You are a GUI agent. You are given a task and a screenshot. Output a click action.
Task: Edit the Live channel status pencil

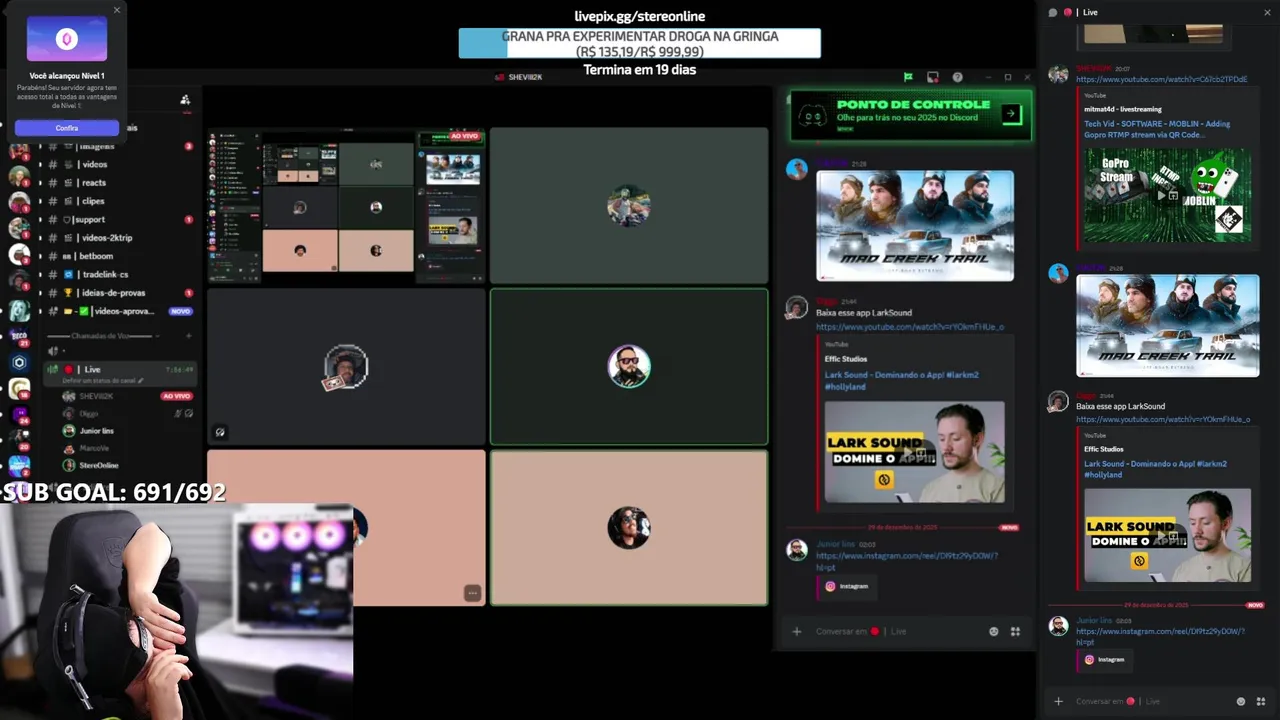[141, 381]
